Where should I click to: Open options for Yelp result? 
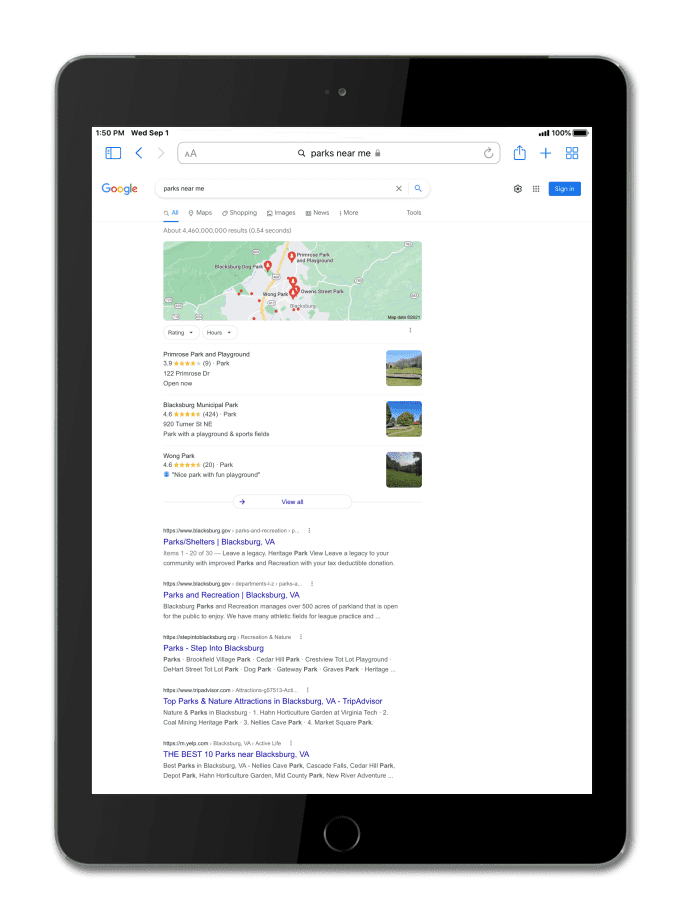(291, 743)
